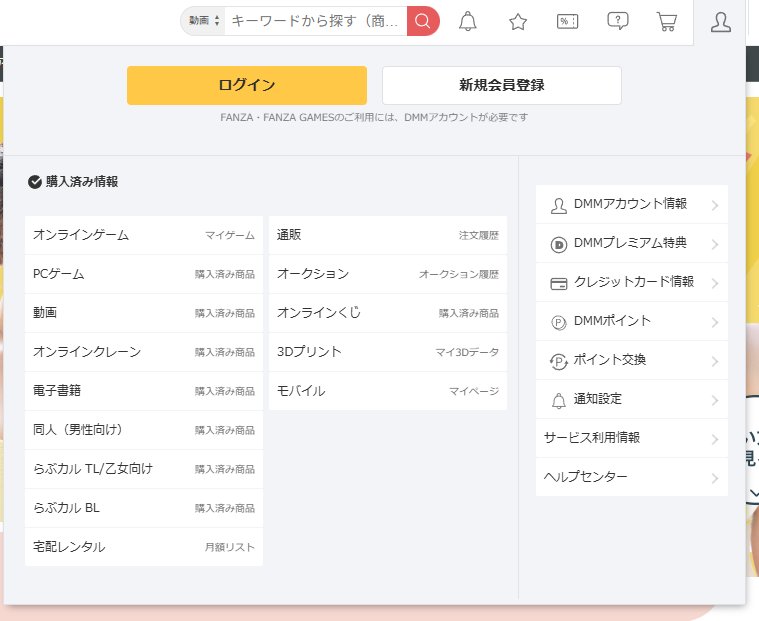This screenshot has height=621, width=759.
Task: Expand DMMアカウント情報 chevron arrow
Action: (x=715, y=205)
